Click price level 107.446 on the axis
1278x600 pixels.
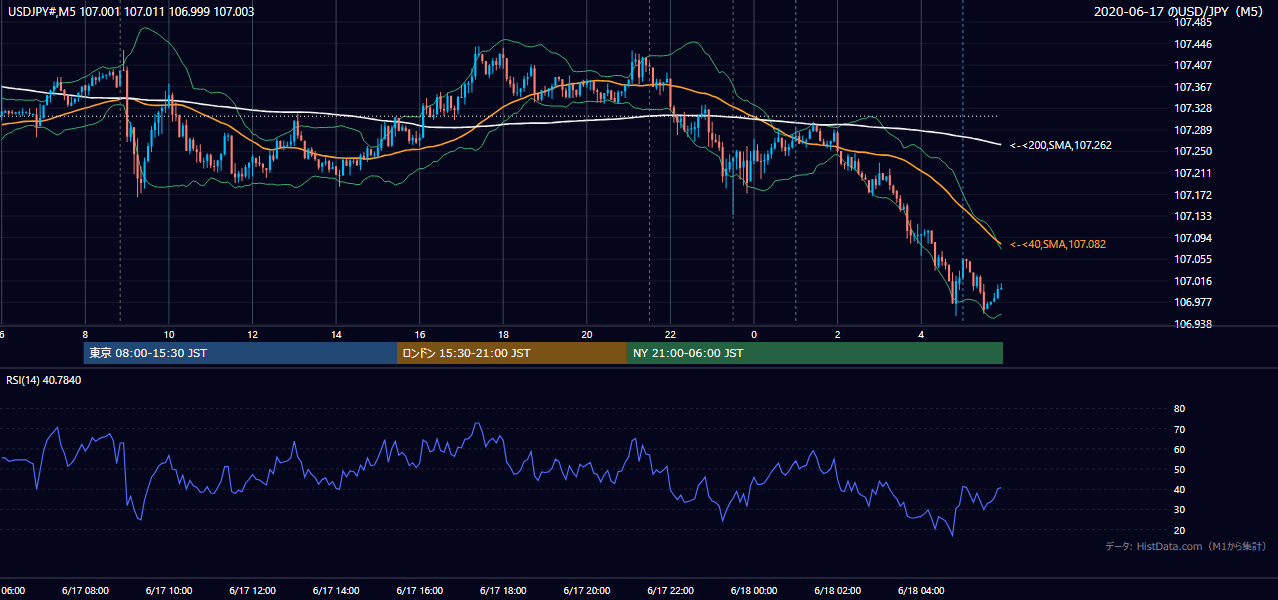tap(1191, 44)
